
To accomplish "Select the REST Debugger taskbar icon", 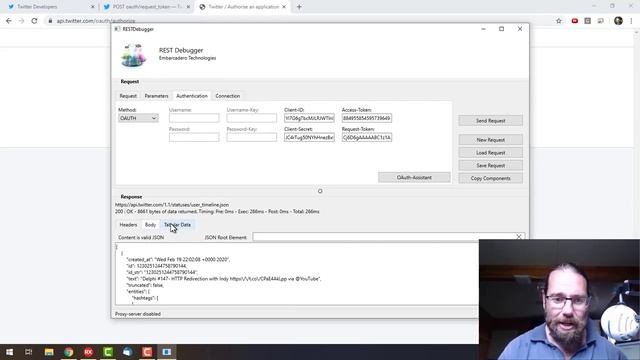I will tap(167, 352).
